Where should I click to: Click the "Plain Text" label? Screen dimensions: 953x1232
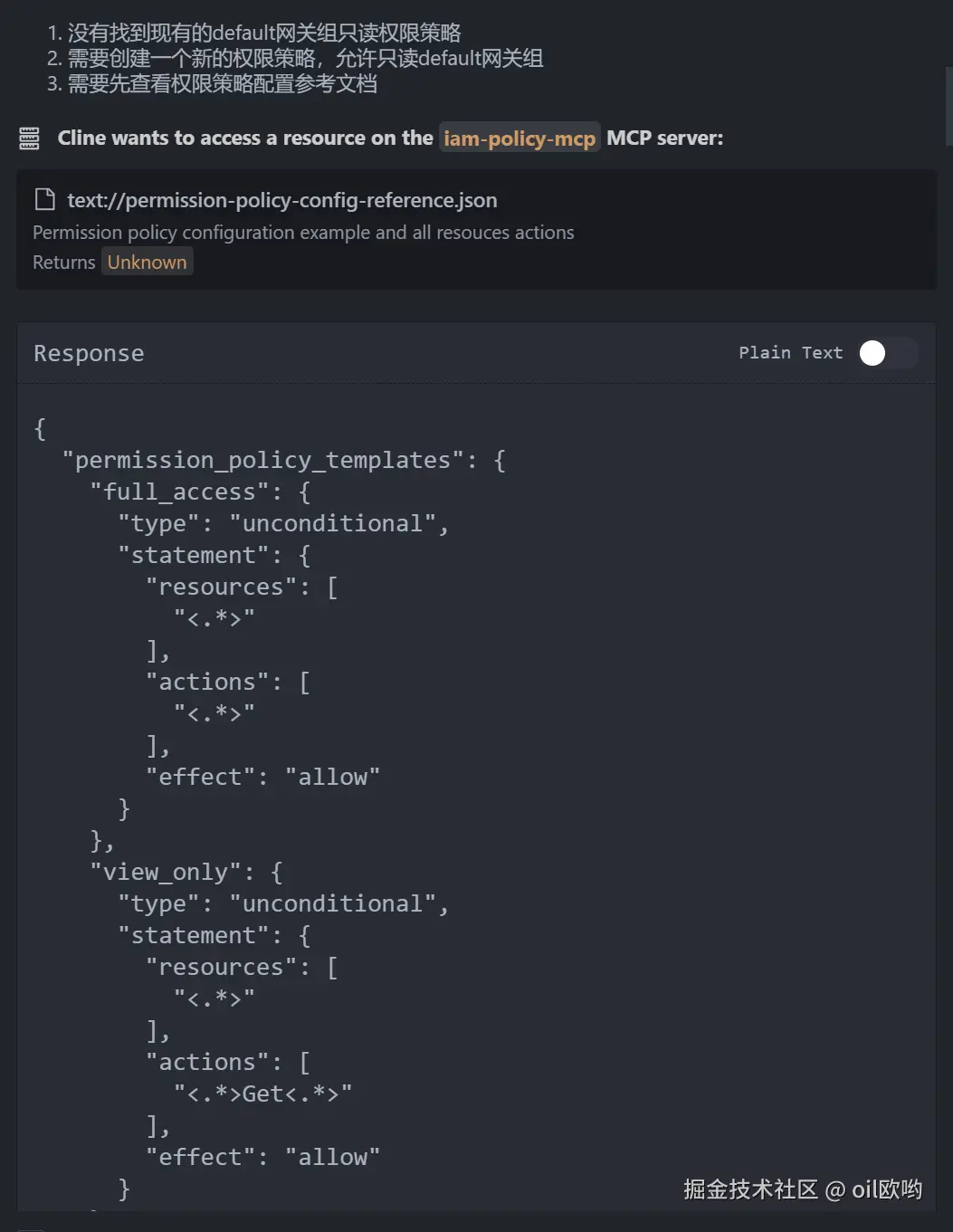pos(790,353)
